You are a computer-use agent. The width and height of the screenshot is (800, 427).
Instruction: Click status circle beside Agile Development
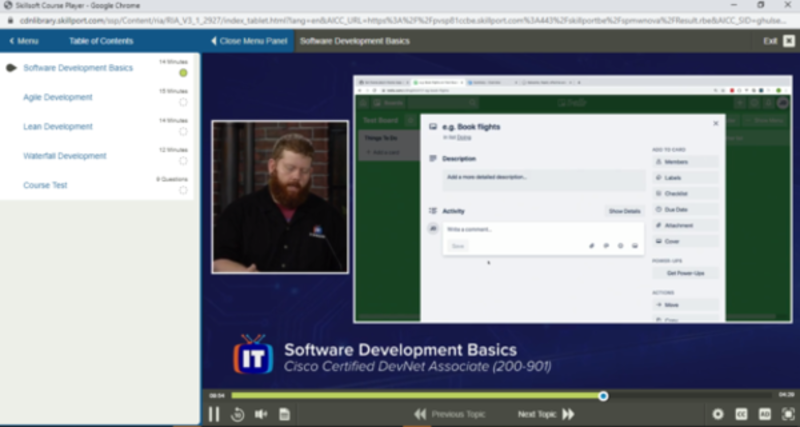click(x=183, y=102)
